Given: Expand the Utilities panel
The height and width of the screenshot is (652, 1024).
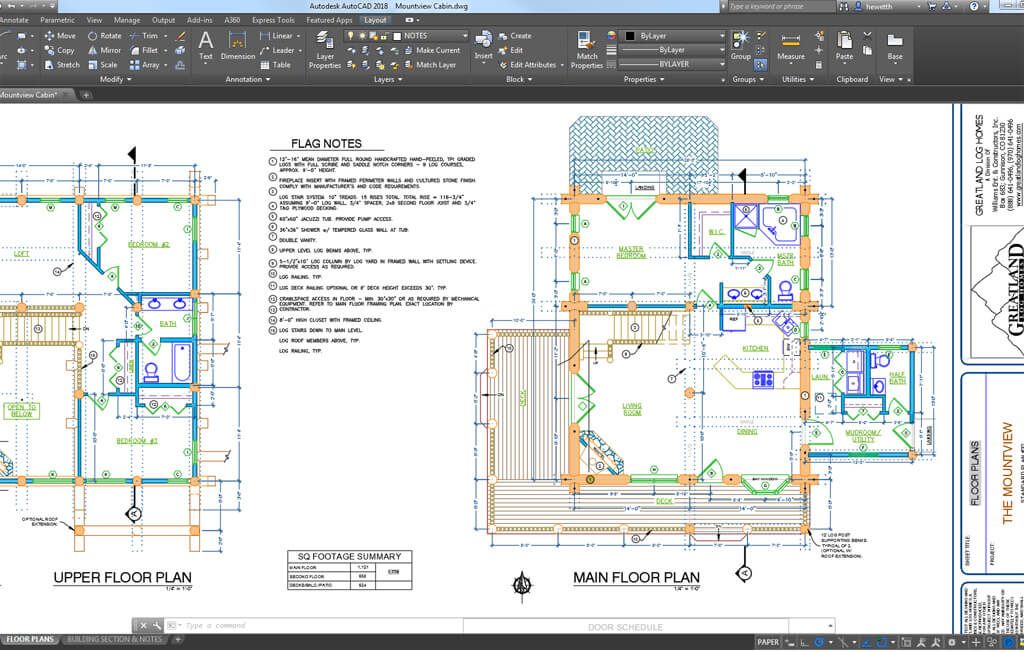Looking at the screenshot, I should pyautogui.click(x=798, y=80).
